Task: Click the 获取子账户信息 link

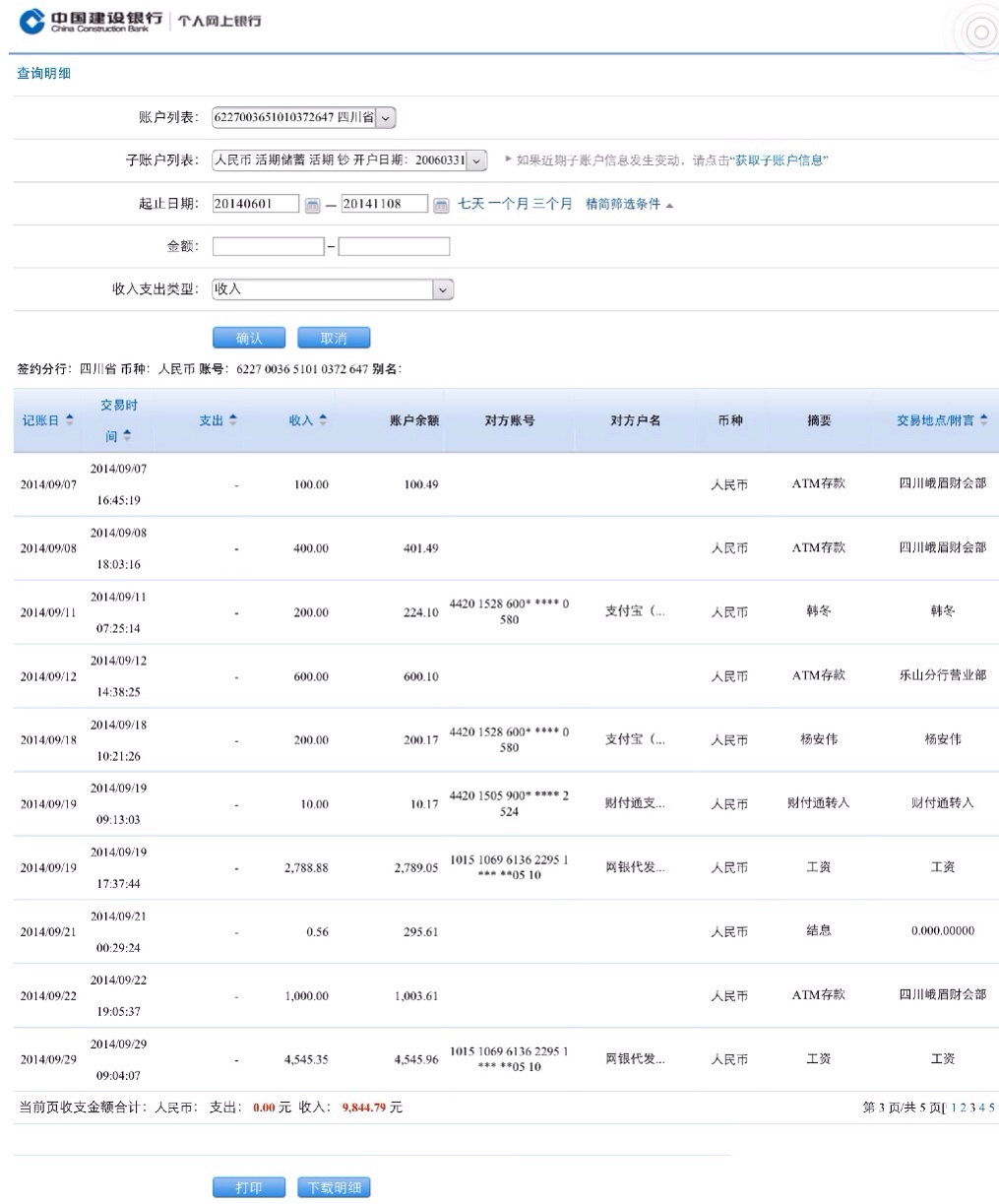Action: click(780, 160)
